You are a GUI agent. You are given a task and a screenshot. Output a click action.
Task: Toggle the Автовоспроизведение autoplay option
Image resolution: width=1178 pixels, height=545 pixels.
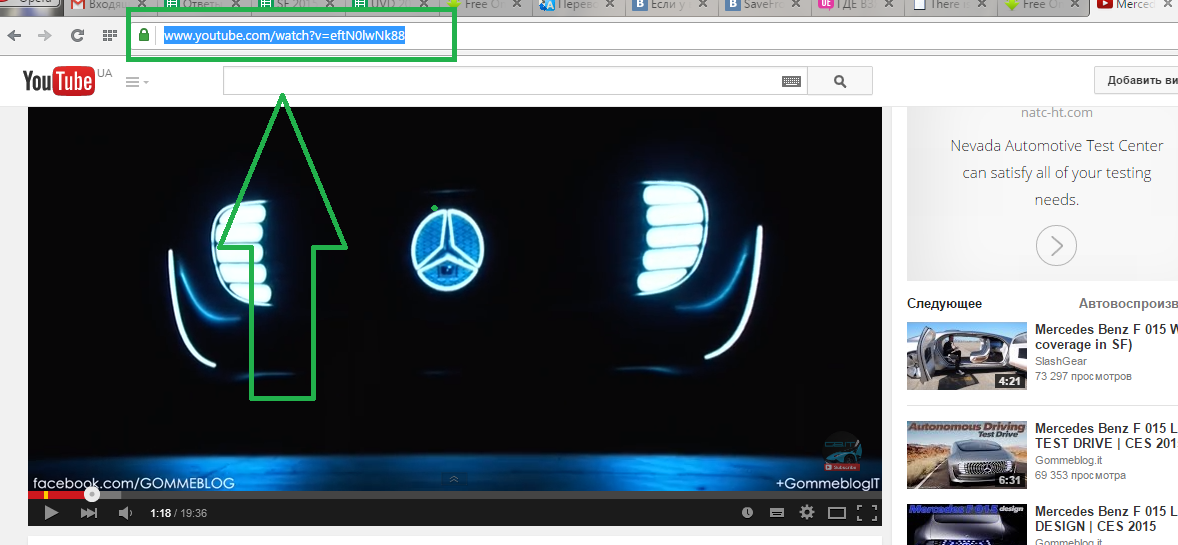1128,304
